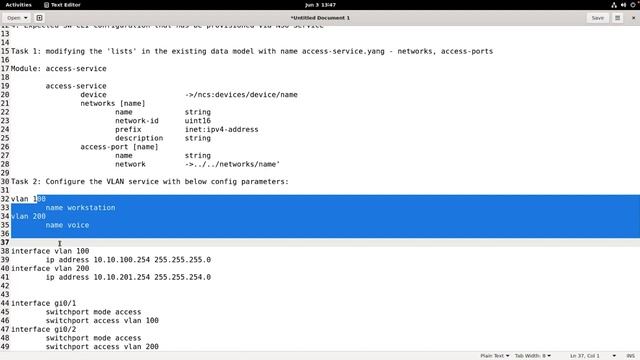Click the 'prefix' leaf on line 24
The width and height of the screenshot is (640, 360).
[128, 129]
